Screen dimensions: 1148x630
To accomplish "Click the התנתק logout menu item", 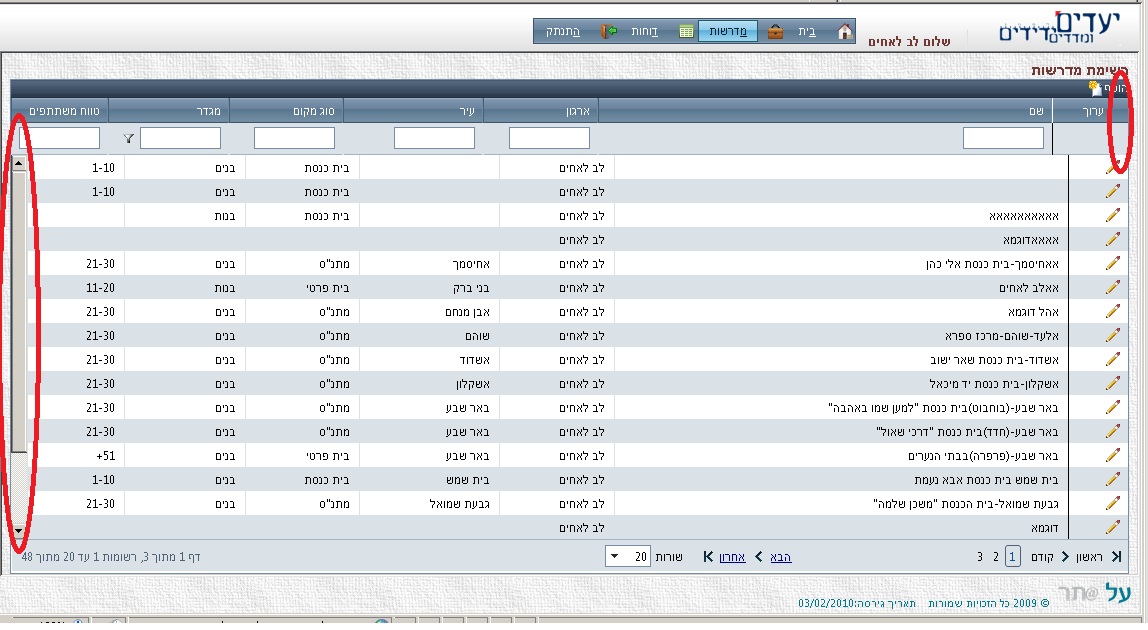I will pyautogui.click(x=563, y=32).
